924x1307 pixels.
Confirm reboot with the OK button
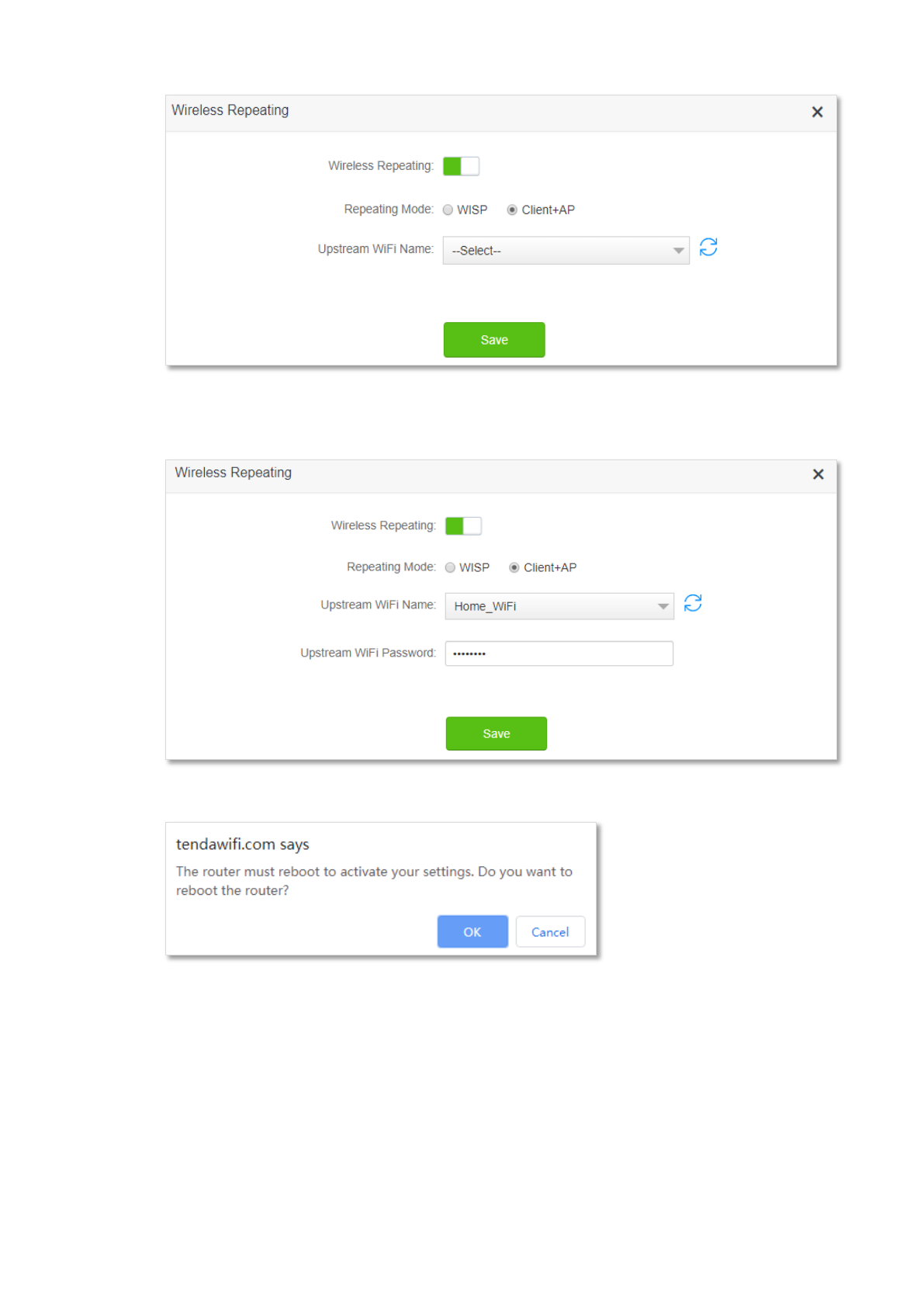pyautogui.click(x=472, y=931)
